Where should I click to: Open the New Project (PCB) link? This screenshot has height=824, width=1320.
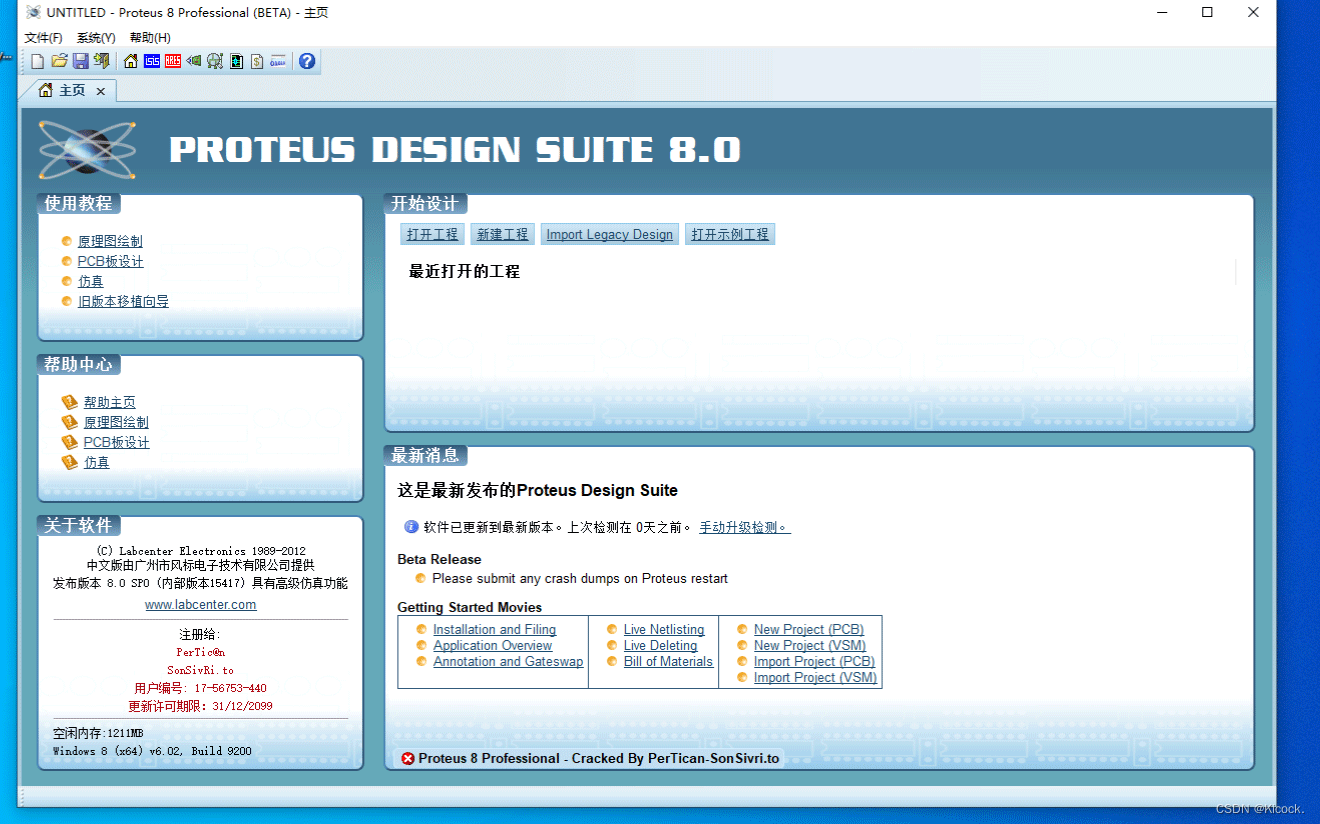click(x=808, y=630)
